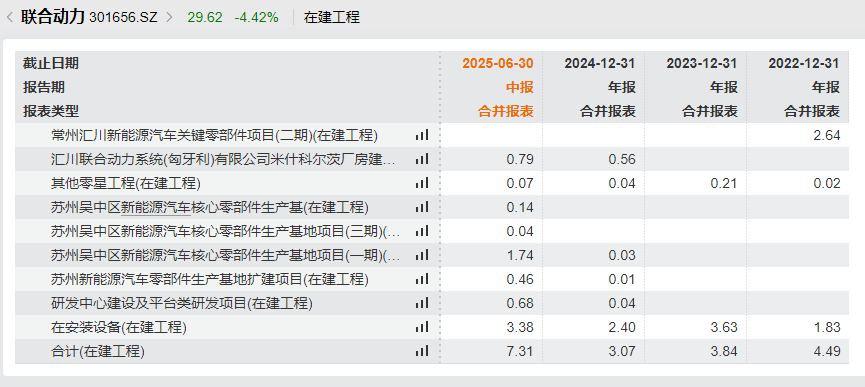This screenshot has height=387, width=865.
Task: Open chart for 合计(在建工程) row
Action: [421, 351]
